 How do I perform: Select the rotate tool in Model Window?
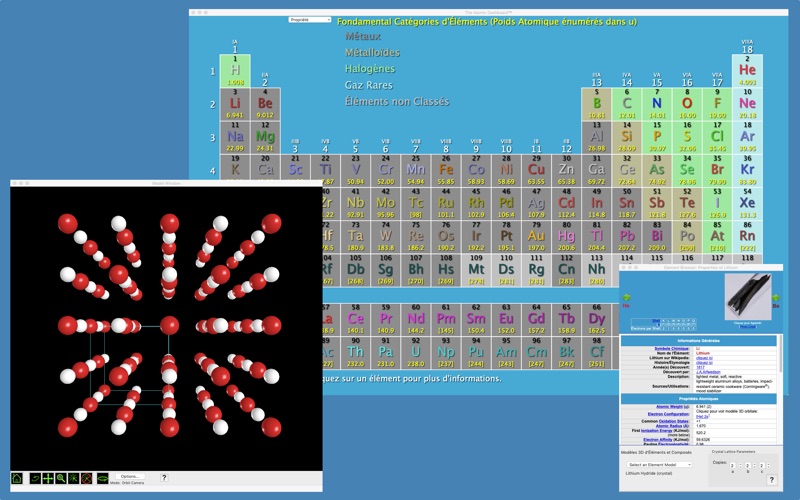35,478
